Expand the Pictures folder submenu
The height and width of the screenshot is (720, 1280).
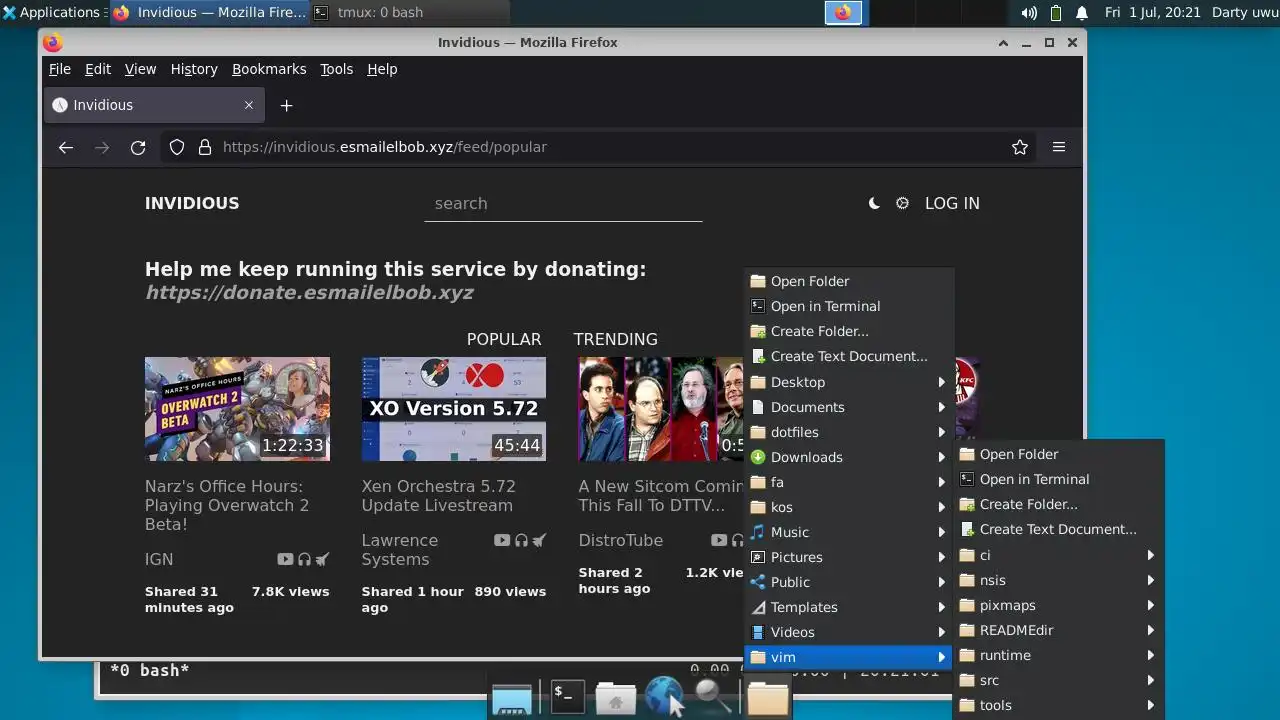tap(849, 557)
